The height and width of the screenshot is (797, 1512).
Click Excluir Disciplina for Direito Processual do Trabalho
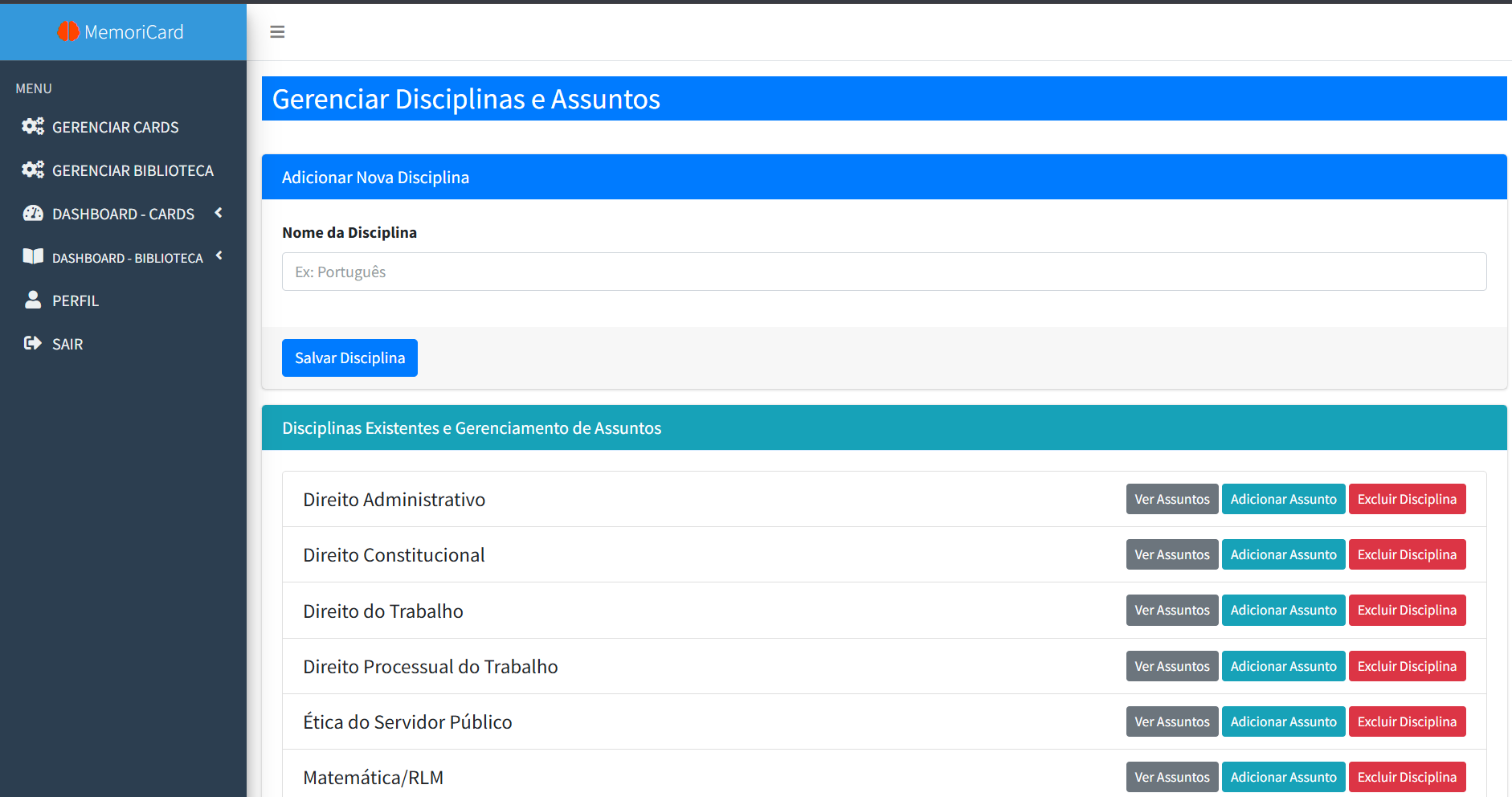[1407, 666]
